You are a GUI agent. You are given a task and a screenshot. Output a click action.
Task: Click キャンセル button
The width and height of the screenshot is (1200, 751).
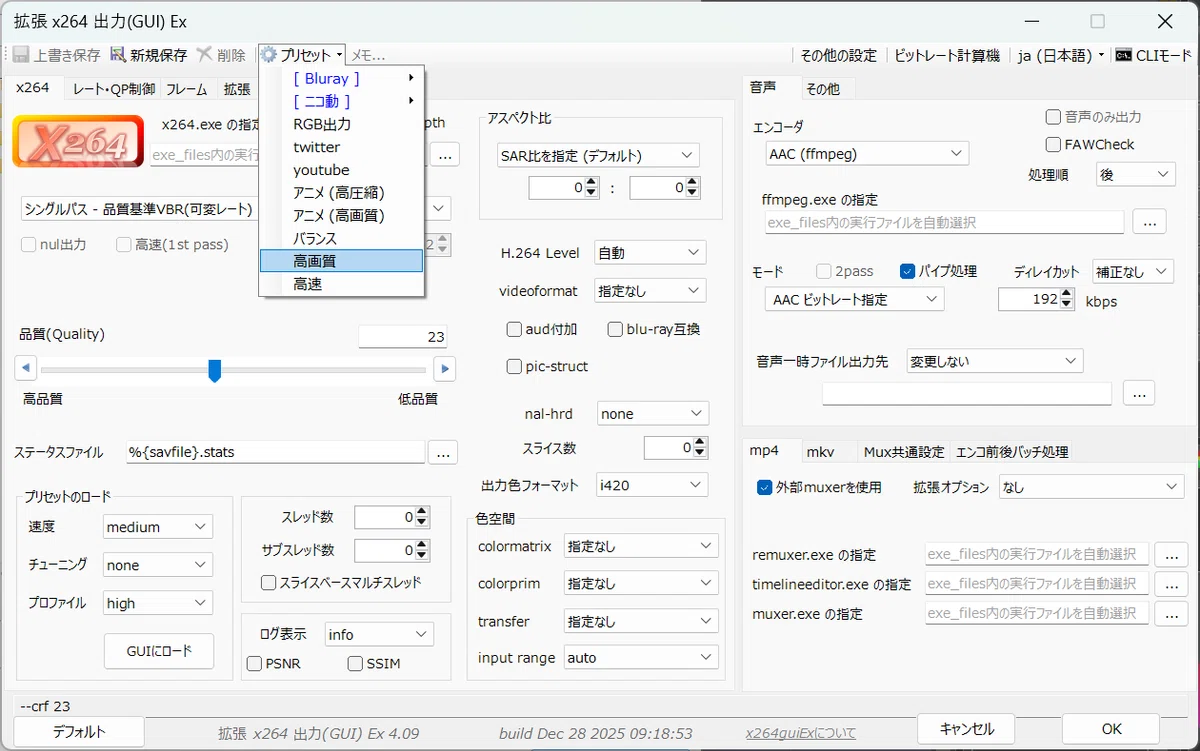pyautogui.click(x=966, y=729)
